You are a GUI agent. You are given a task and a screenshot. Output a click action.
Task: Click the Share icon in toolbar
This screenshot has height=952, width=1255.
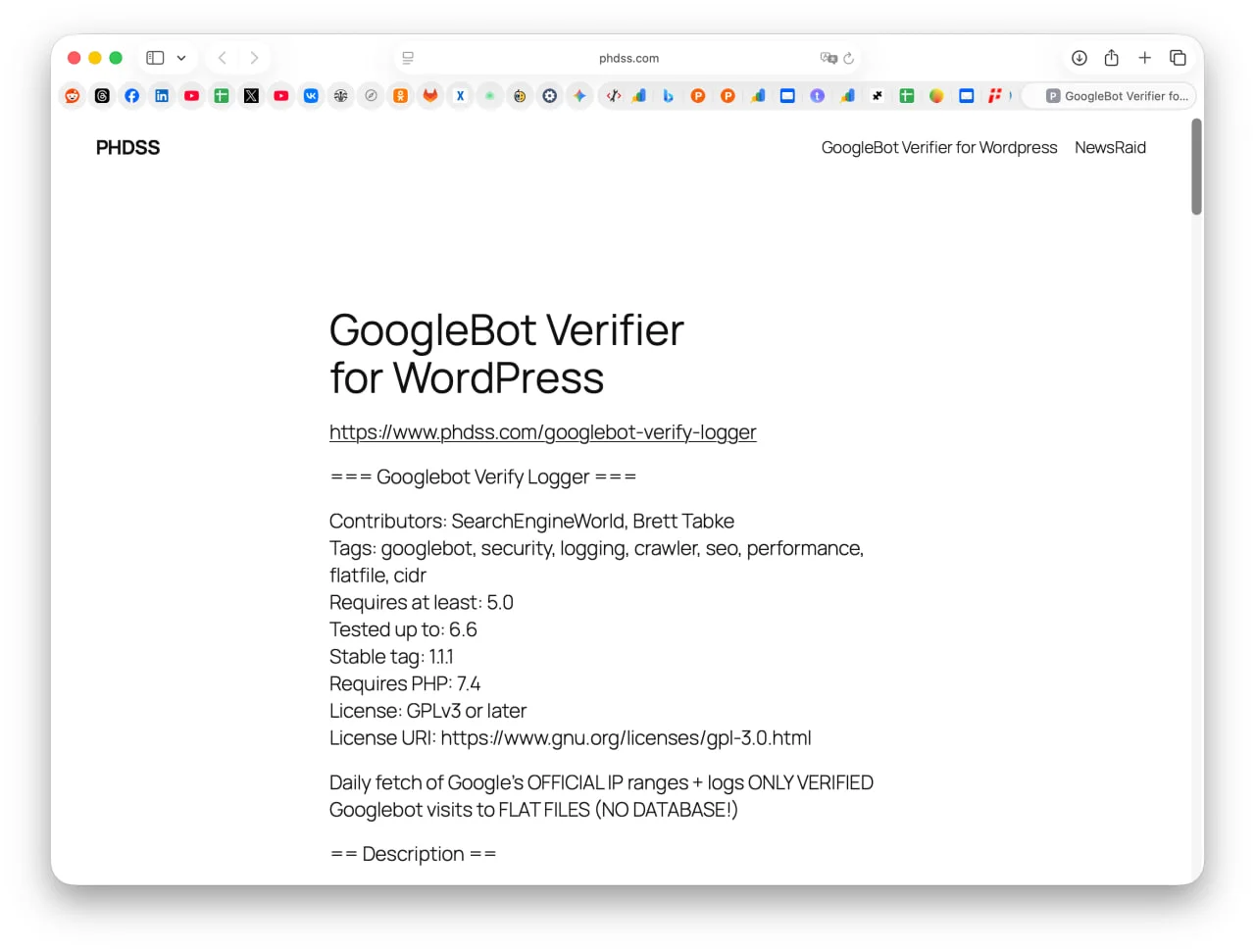(1111, 58)
